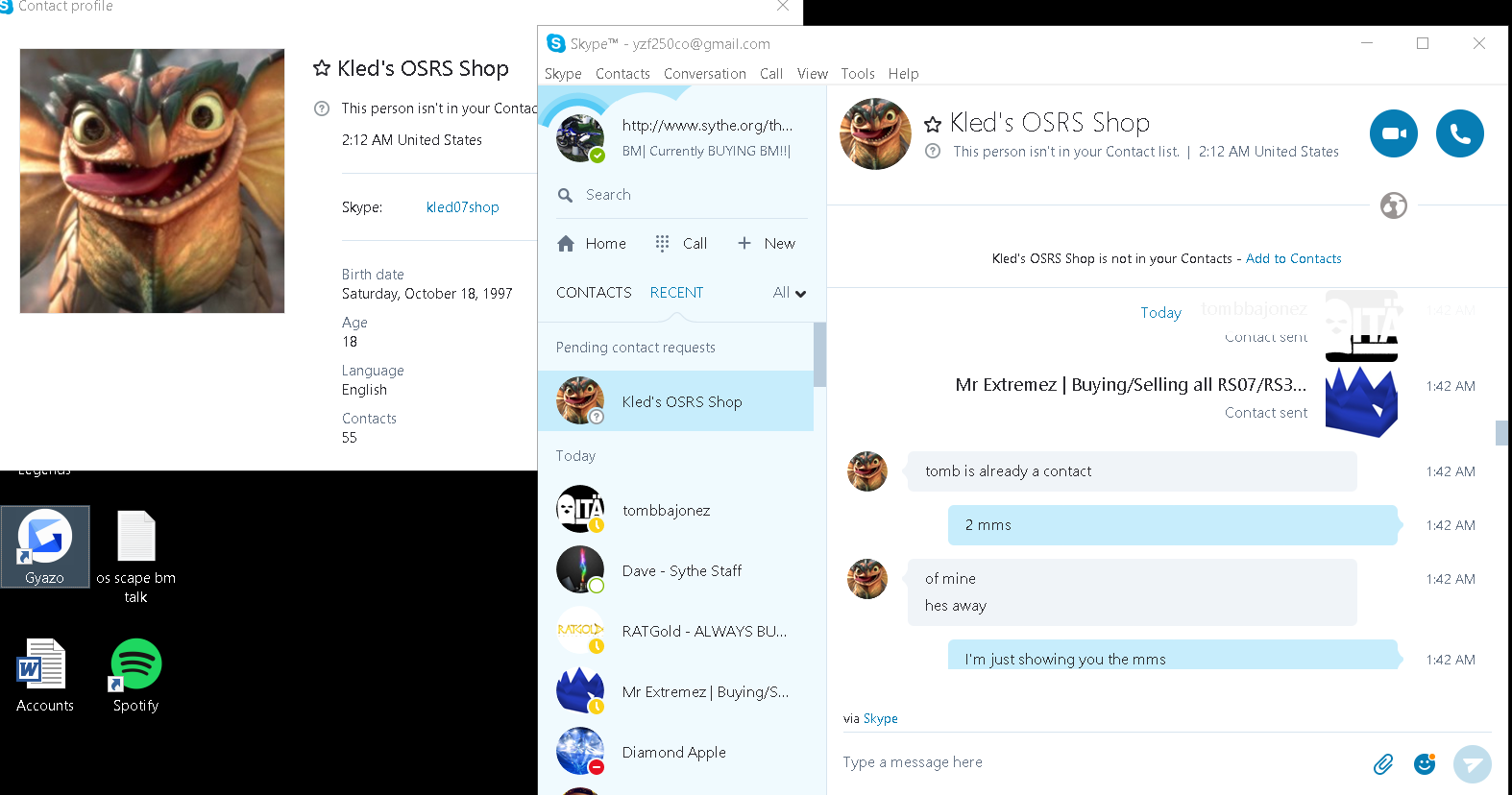Screen dimensions: 1512x795
Task: Open the RATGold - ALWAYS BU... conversation
Action: [675, 631]
